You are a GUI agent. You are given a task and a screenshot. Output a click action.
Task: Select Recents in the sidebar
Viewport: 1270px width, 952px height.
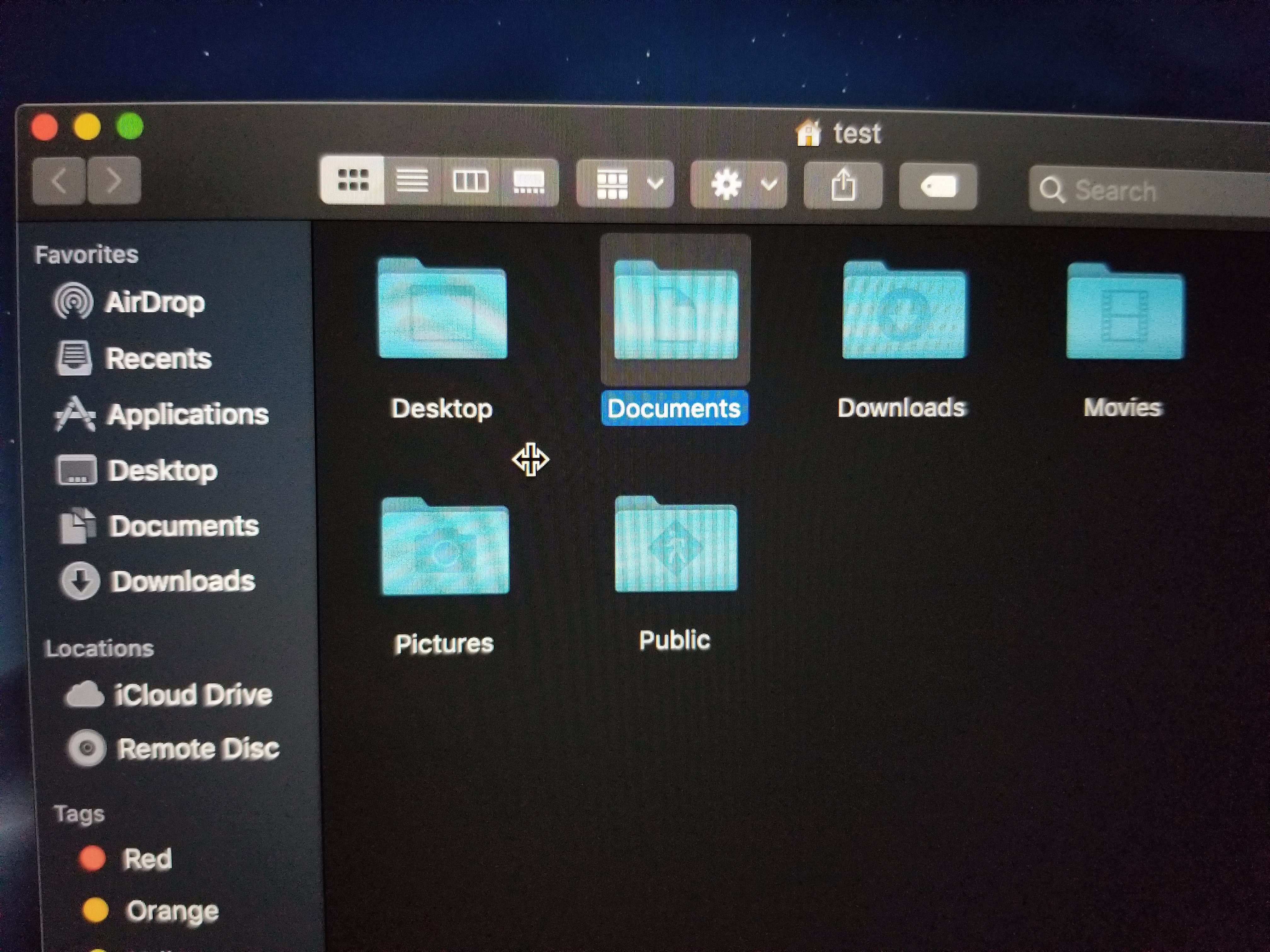134,359
